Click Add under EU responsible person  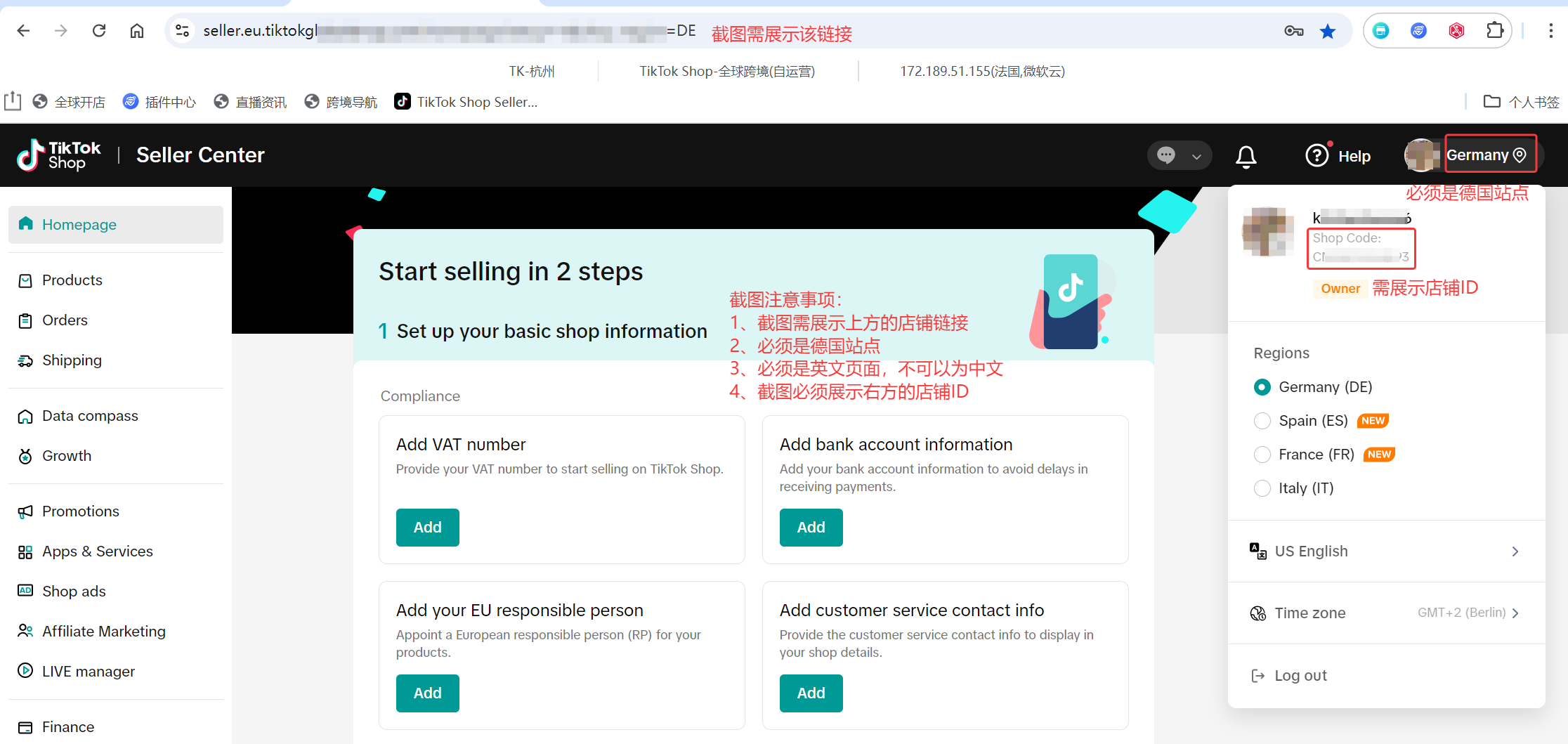coord(427,693)
